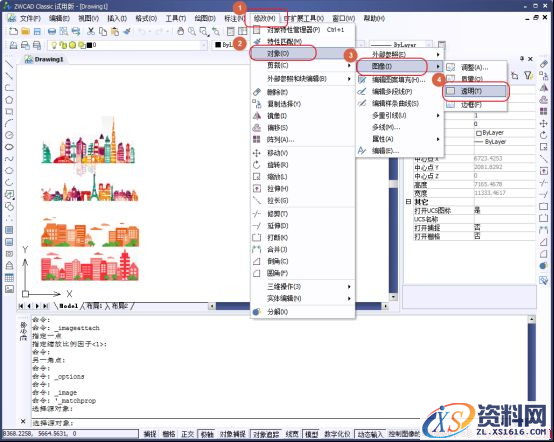Click the 高度 value 7165.4678 in properties

489,184
